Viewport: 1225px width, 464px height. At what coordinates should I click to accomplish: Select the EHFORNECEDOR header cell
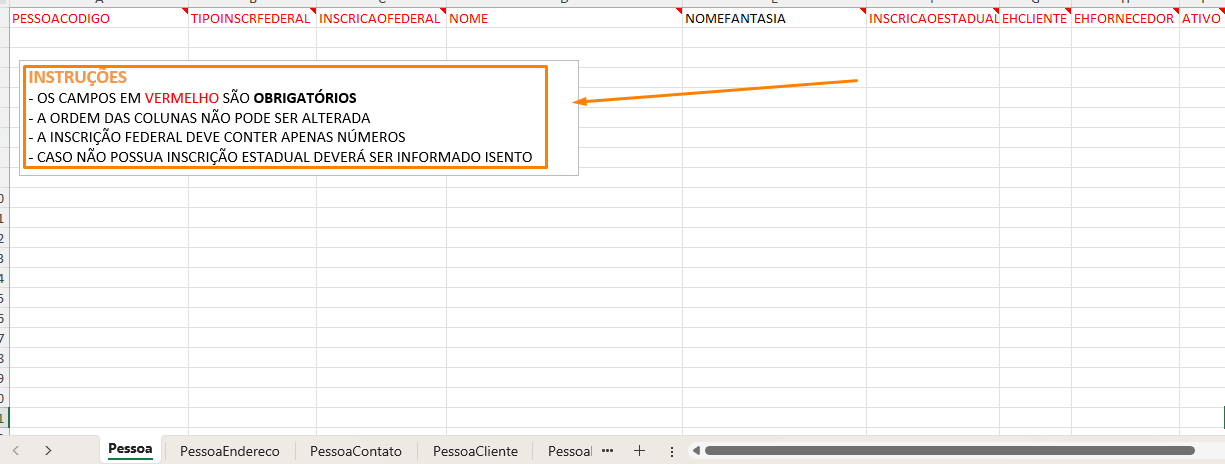tap(1123, 18)
